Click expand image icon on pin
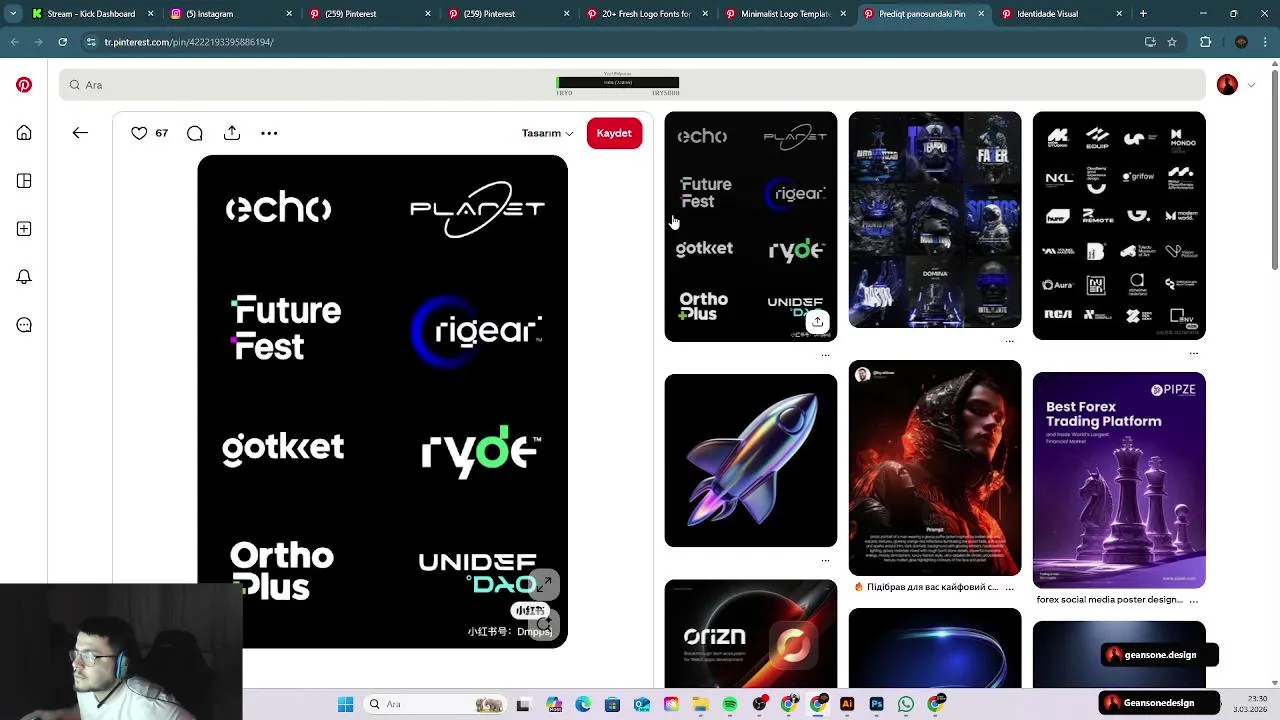The width and height of the screenshot is (1280, 720). [x=543, y=583]
